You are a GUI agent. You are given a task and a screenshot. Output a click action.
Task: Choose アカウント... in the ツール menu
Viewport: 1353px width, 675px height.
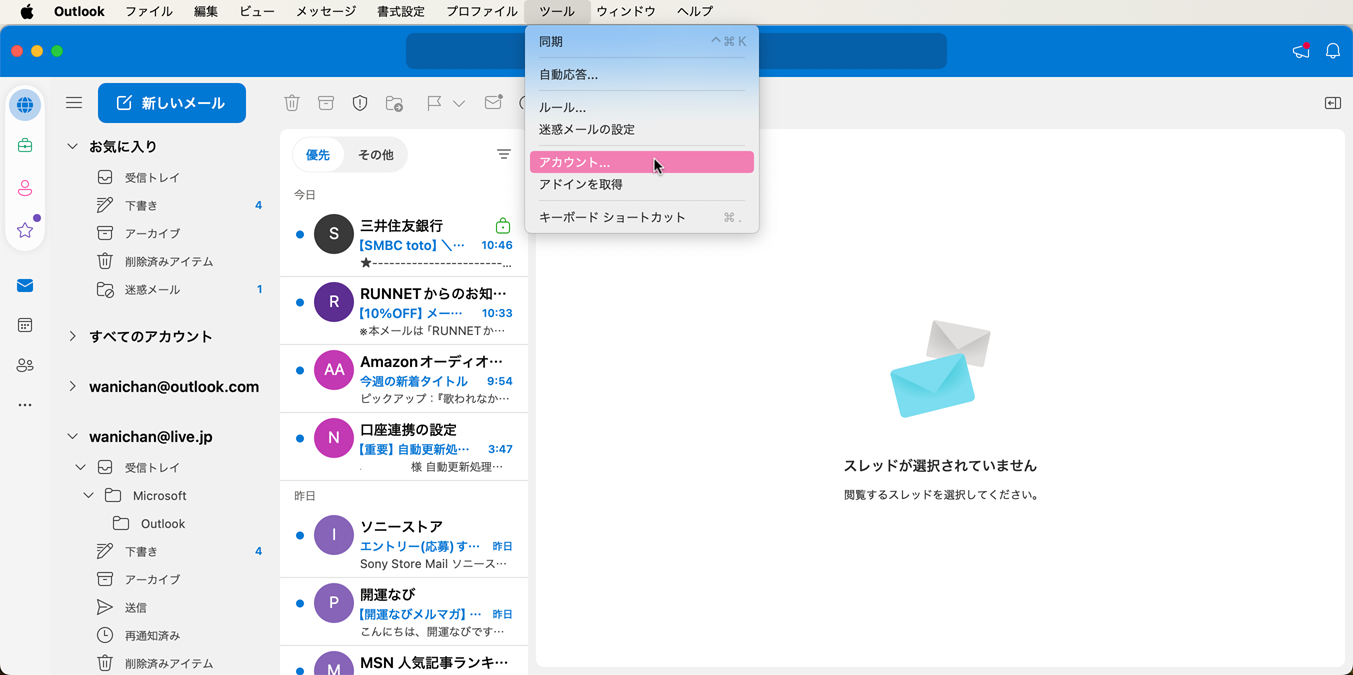pyautogui.click(x=641, y=162)
